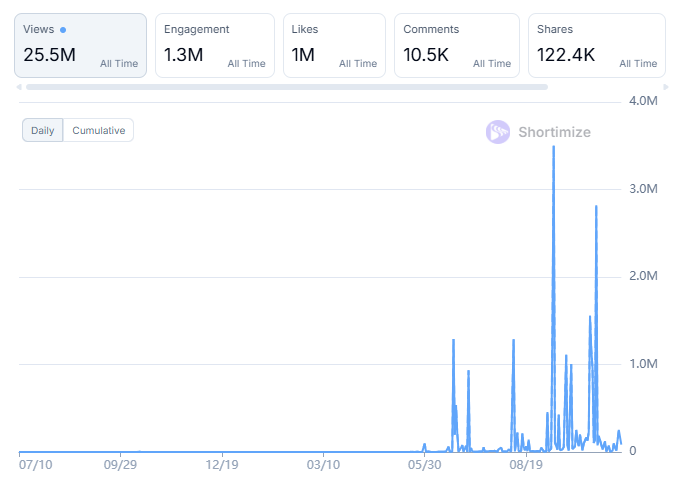Click All Time label in Views card
675x480 pixels.
(x=119, y=64)
